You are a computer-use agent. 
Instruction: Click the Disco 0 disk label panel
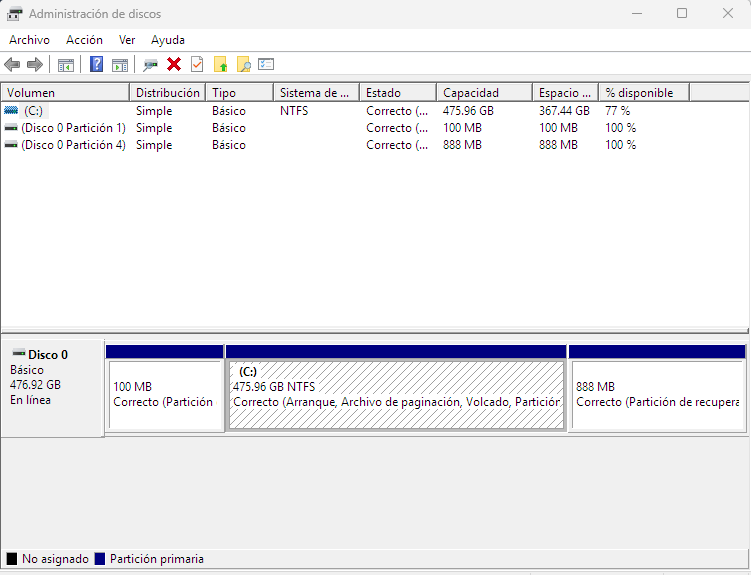tap(52, 385)
